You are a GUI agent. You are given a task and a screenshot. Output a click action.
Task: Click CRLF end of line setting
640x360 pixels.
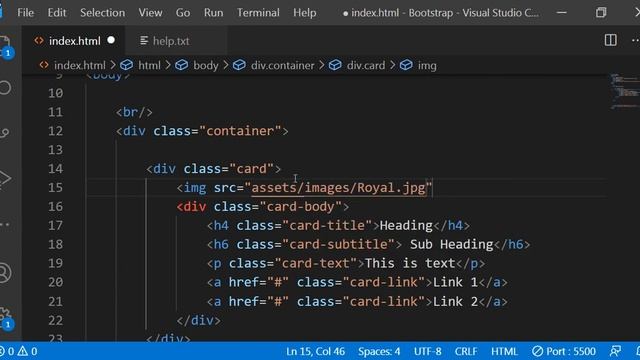click(466, 351)
